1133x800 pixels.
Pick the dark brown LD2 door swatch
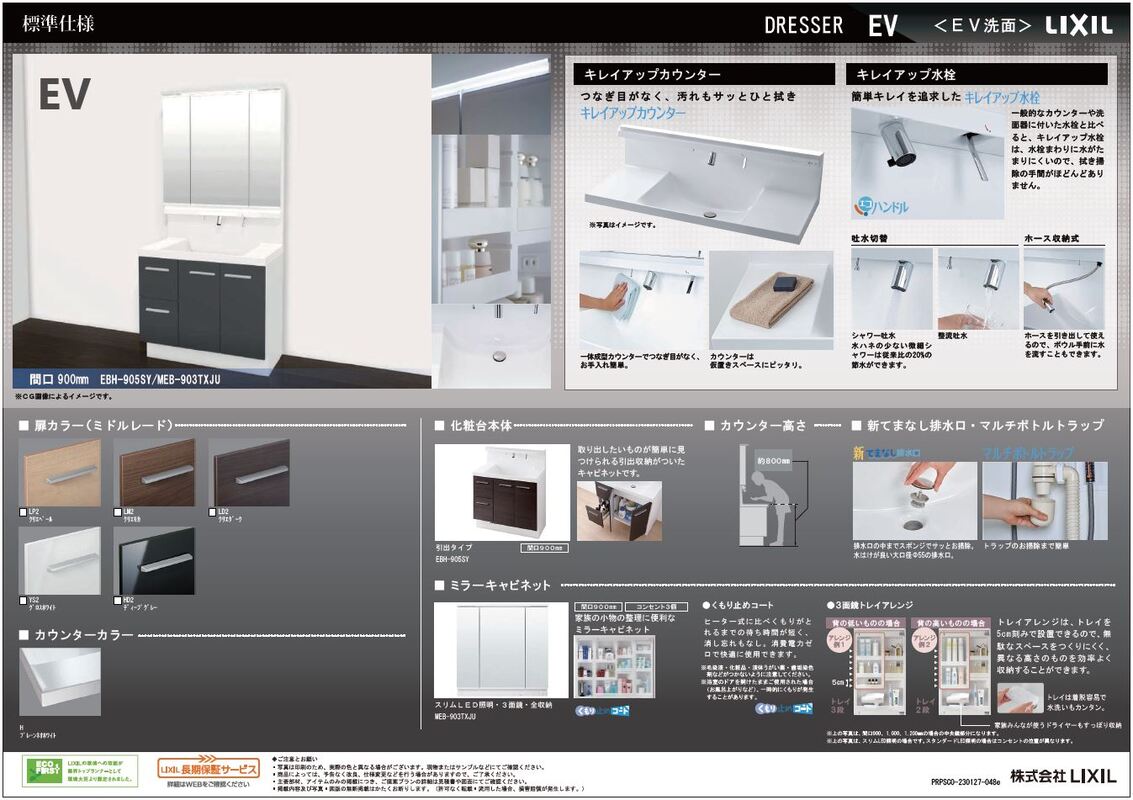point(249,472)
